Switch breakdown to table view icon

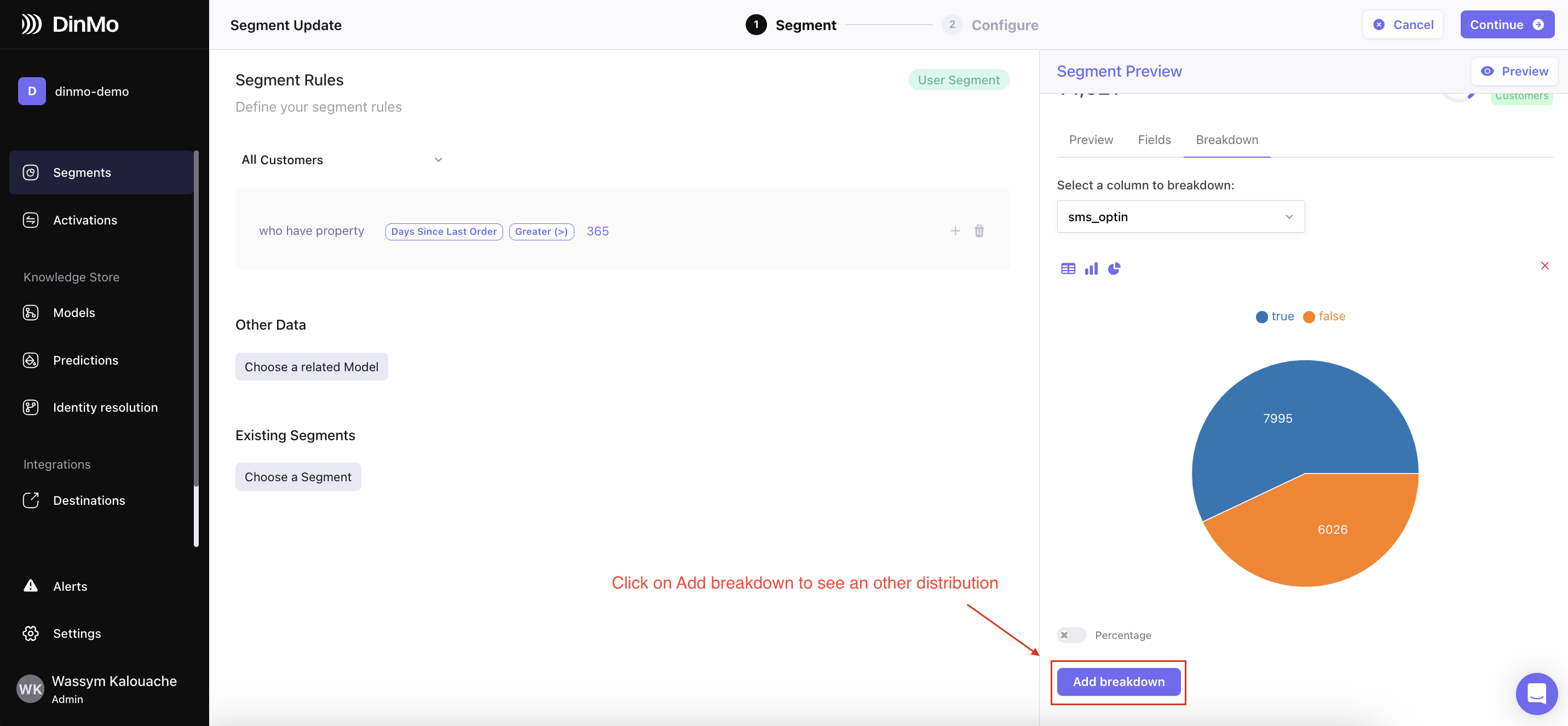click(x=1068, y=268)
